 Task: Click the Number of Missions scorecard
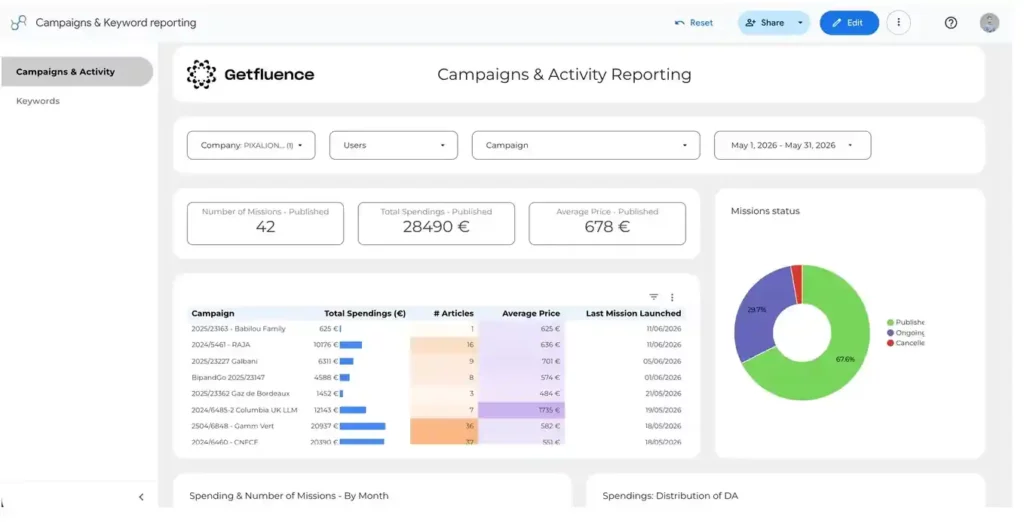coord(265,223)
